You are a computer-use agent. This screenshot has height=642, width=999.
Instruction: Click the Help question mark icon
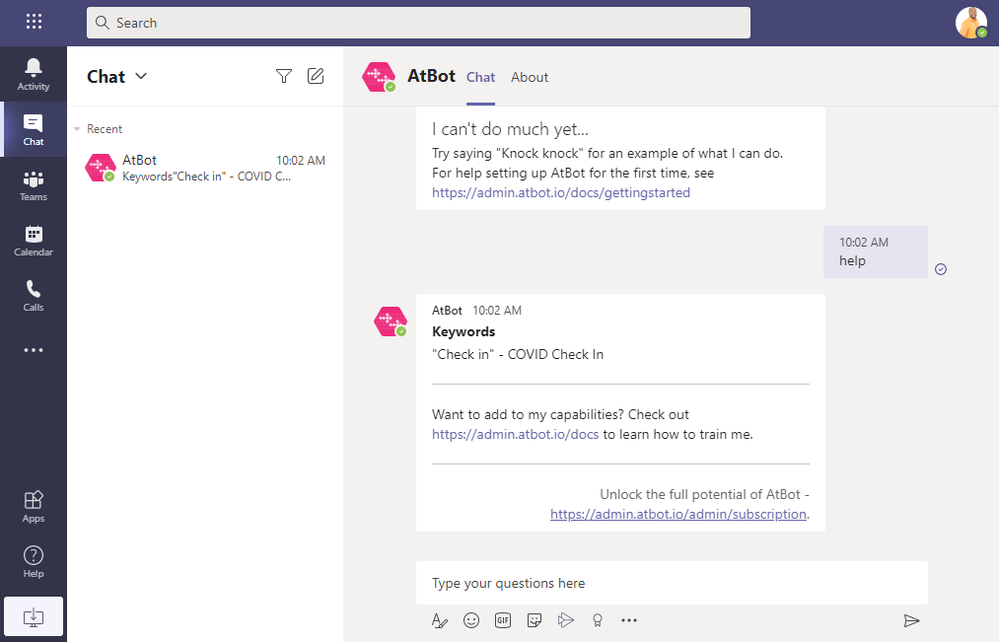[33, 562]
